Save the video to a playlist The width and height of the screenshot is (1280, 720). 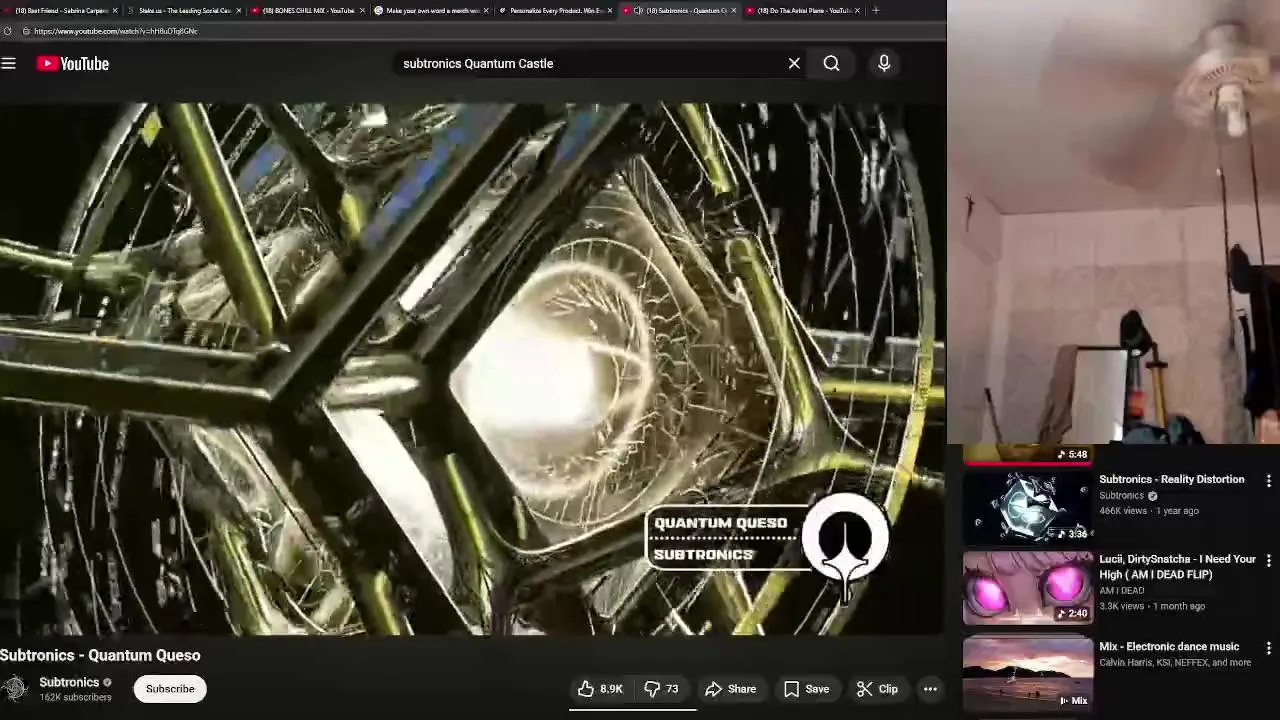click(807, 689)
